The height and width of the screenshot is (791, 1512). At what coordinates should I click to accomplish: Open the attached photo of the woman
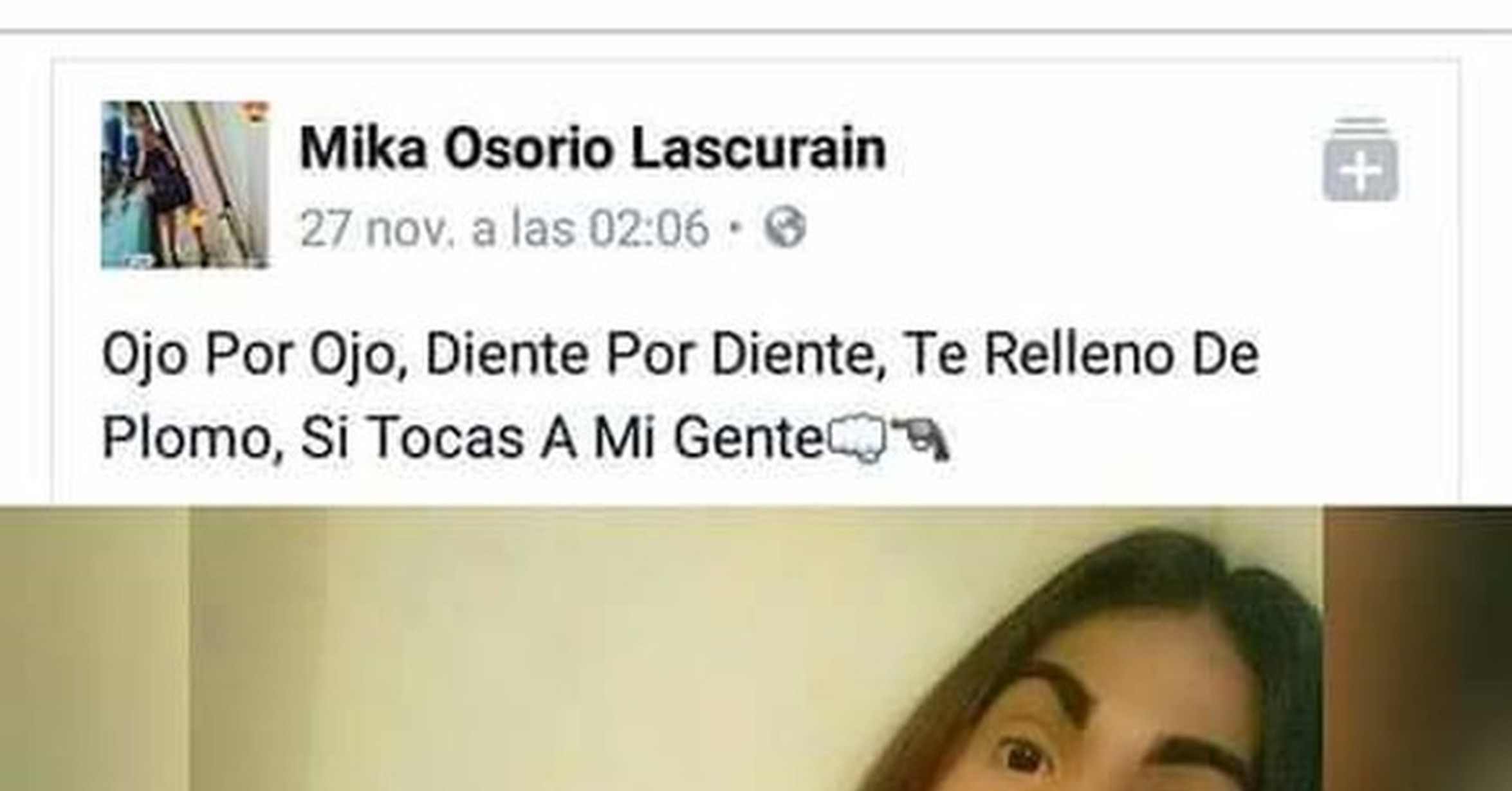pyautogui.click(x=756, y=648)
